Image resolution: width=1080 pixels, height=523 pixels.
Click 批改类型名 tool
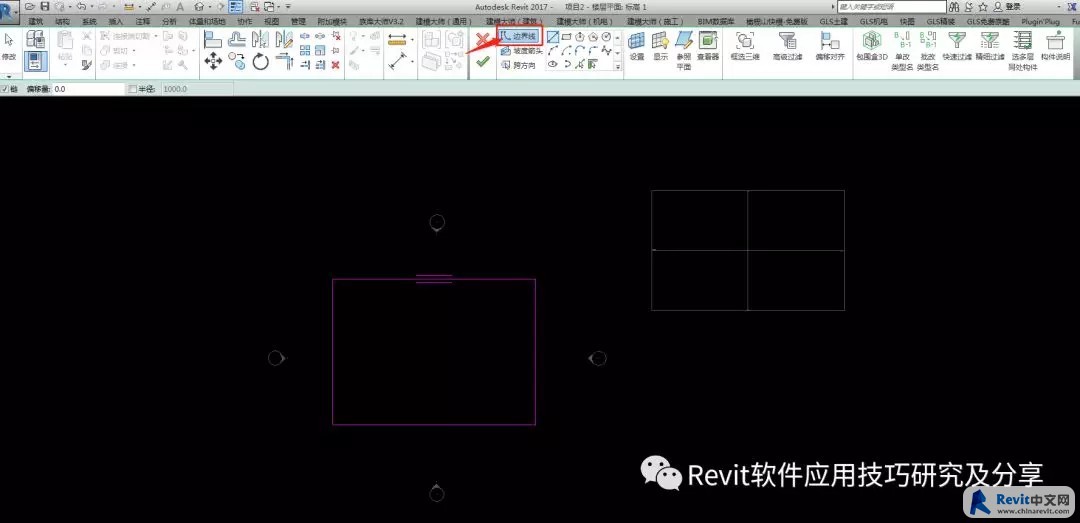pos(928,51)
